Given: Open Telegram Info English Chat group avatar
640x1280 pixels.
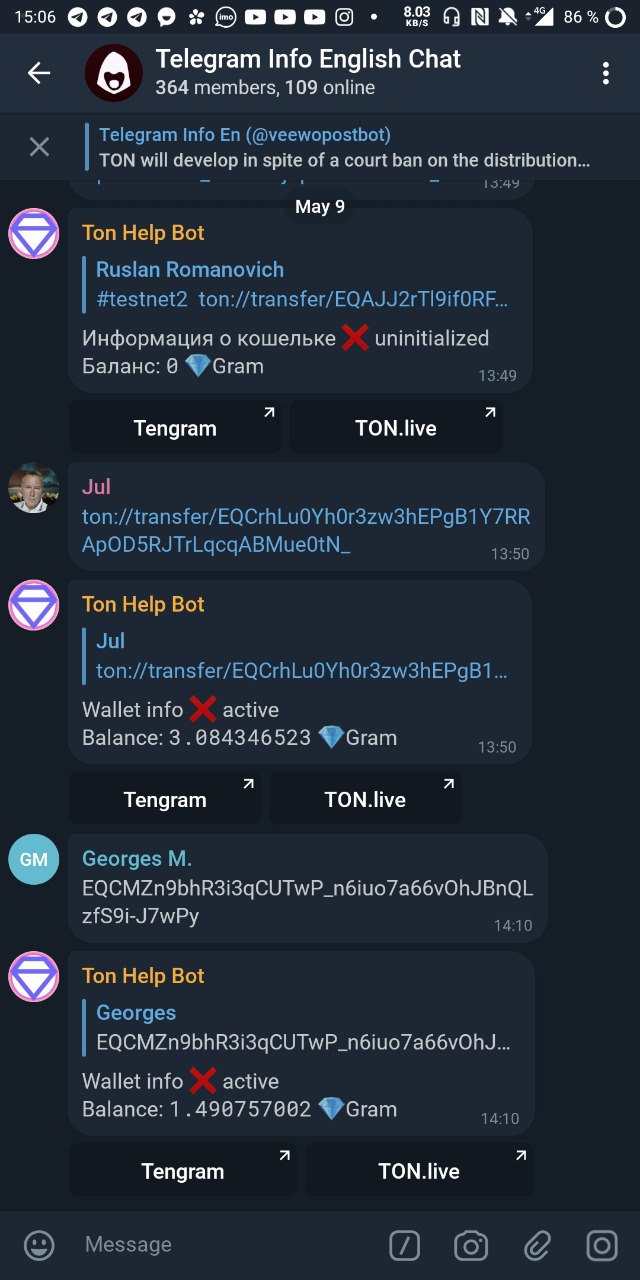Looking at the screenshot, I should pyautogui.click(x=113, y=73).
